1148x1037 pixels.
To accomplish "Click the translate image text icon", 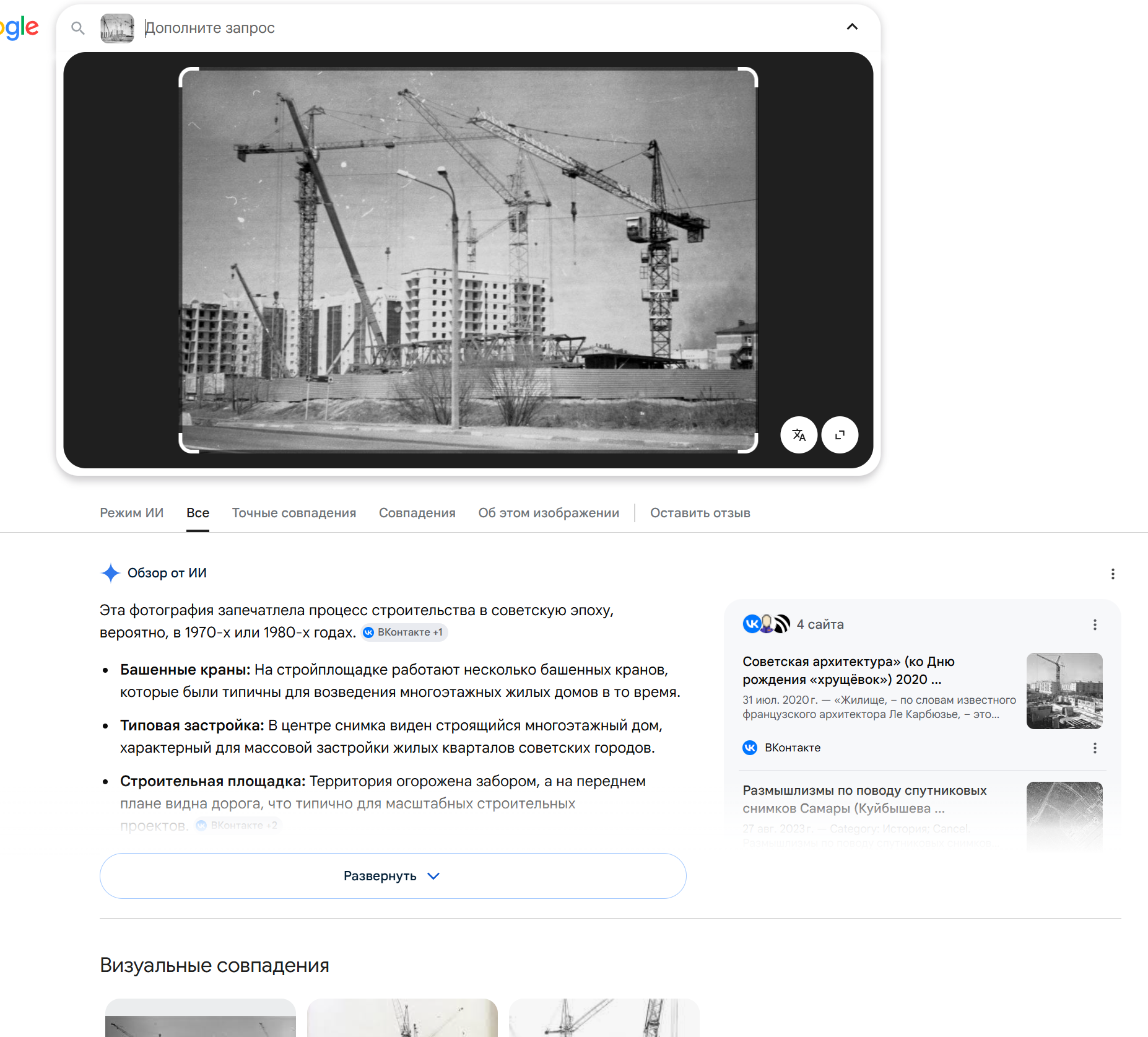I will (x=799, y=435).
